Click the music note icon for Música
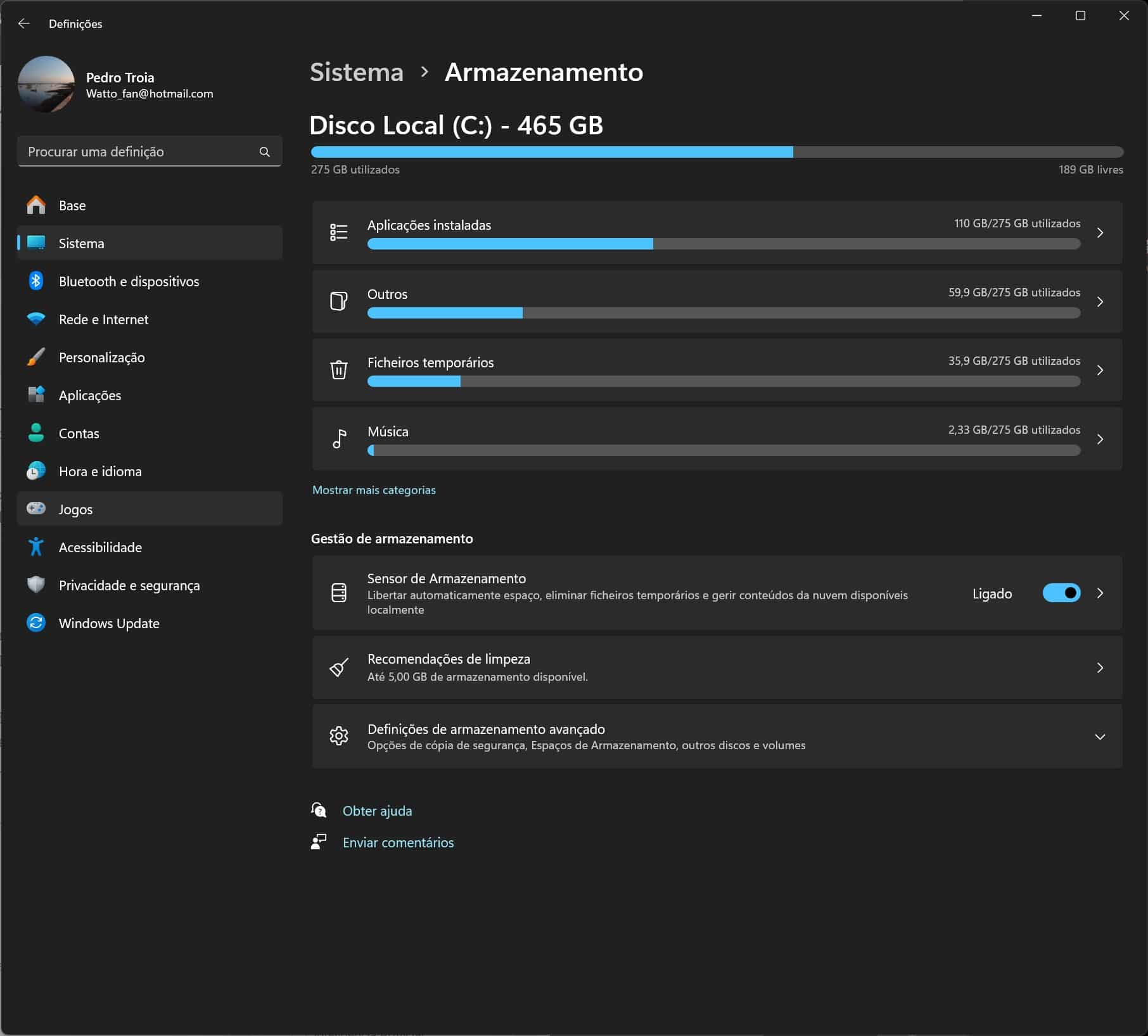The image size is (1148, 1036). pyautogui.click(x=339, y=439)
